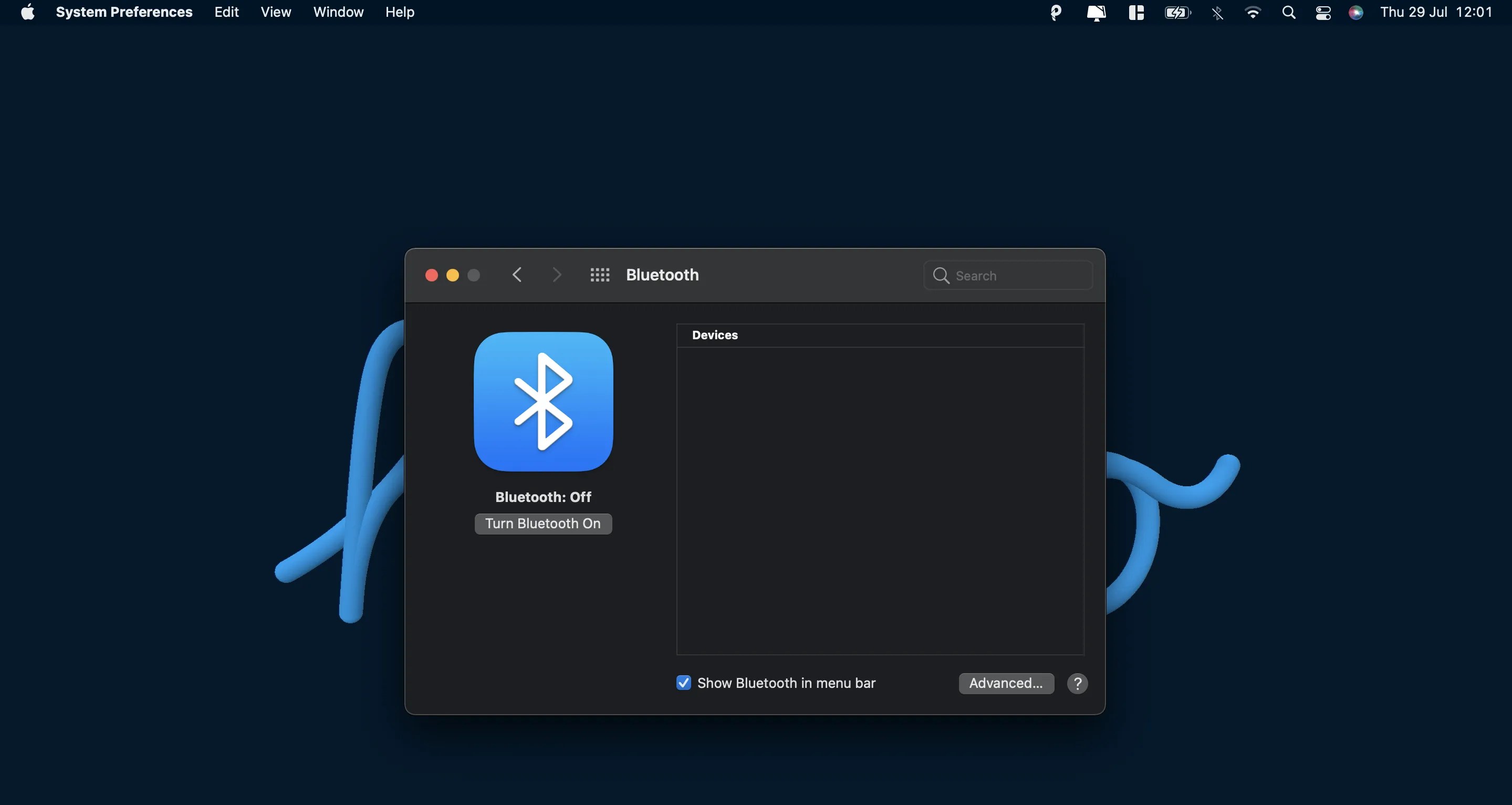Image resolution: width=1512 pixels, height=805 pixels.
Task: Open battery status menu
Action: (x=1177, y=12)
